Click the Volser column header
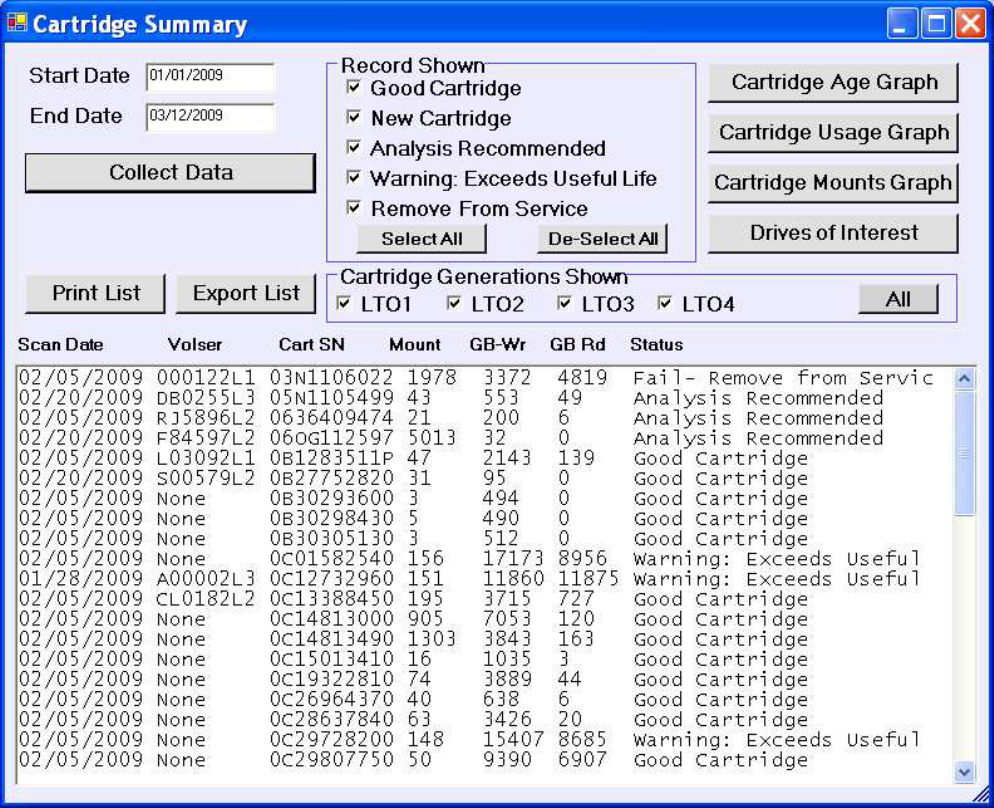The width and height of the screenshot is (994, 808). (x=195, y=345)
